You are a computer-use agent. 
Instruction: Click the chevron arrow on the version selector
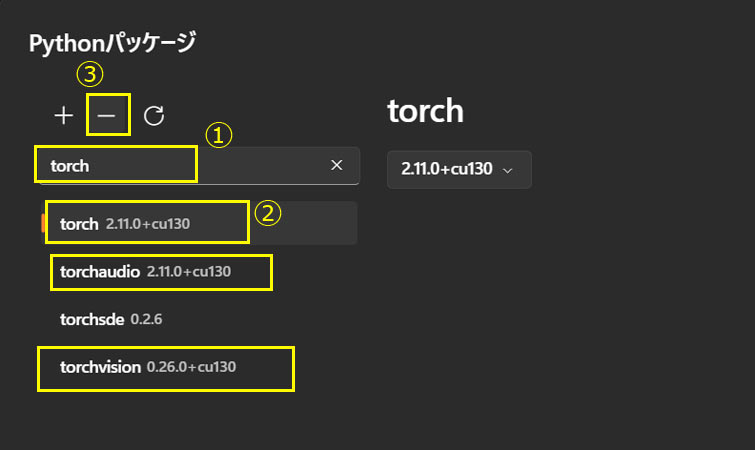tap(508, 170)
